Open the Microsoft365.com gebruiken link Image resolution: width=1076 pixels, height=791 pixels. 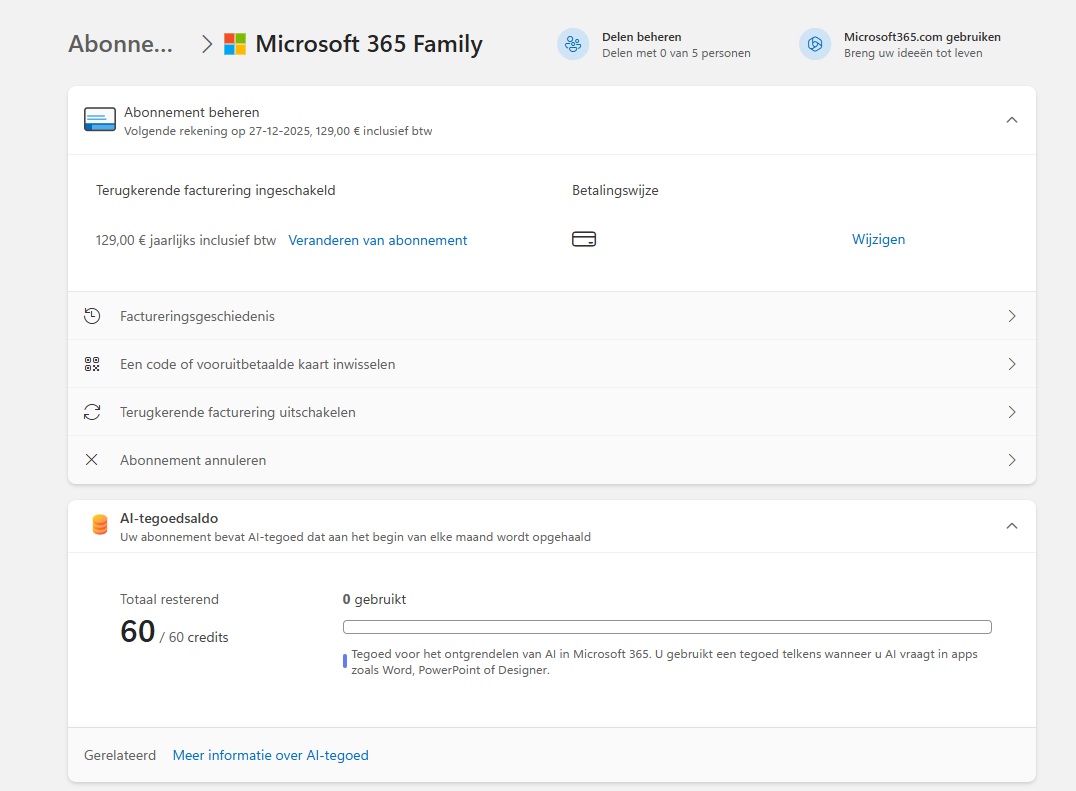click(x=922, y=37)
